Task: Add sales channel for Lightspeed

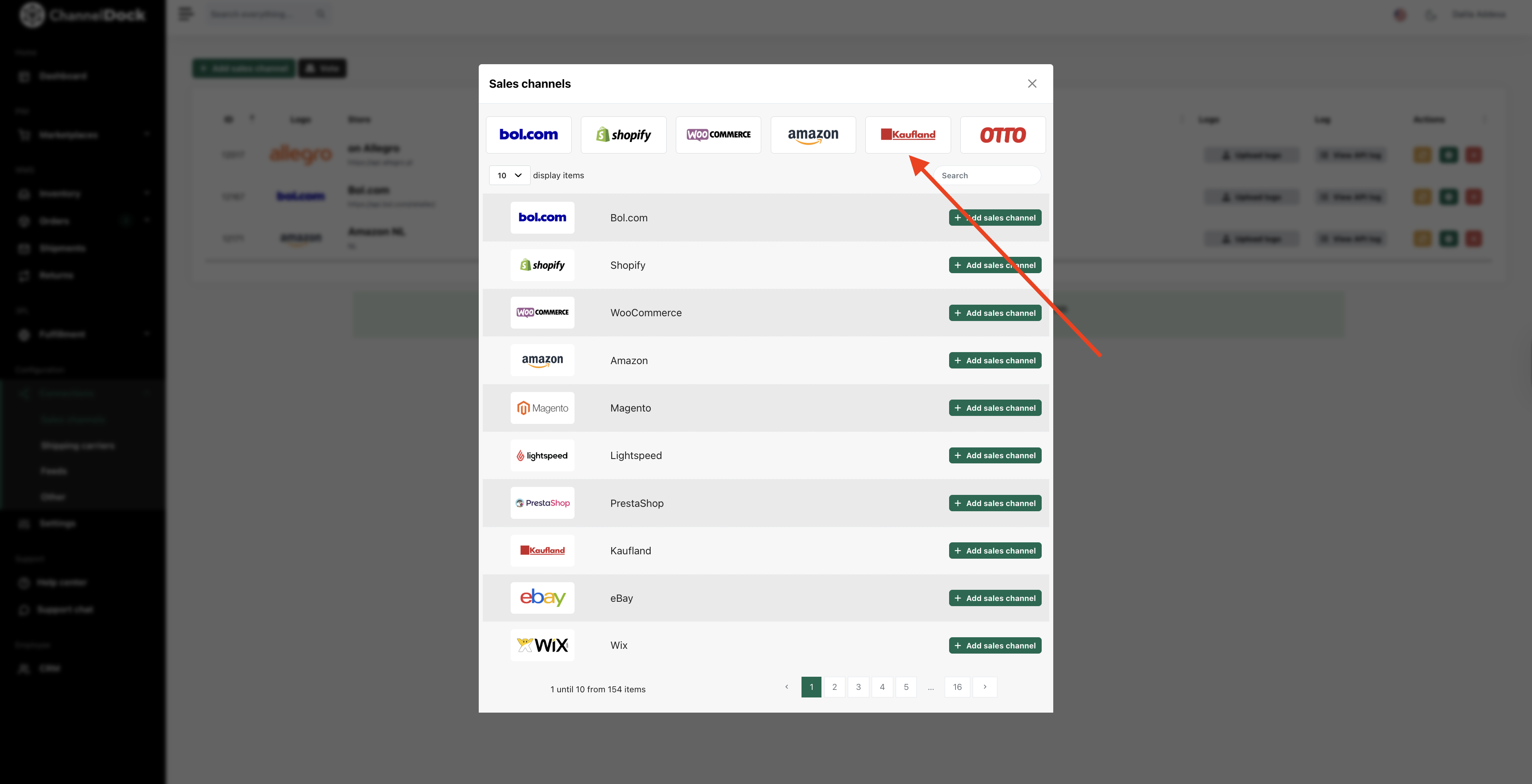Action: click(x=995, y=455)
